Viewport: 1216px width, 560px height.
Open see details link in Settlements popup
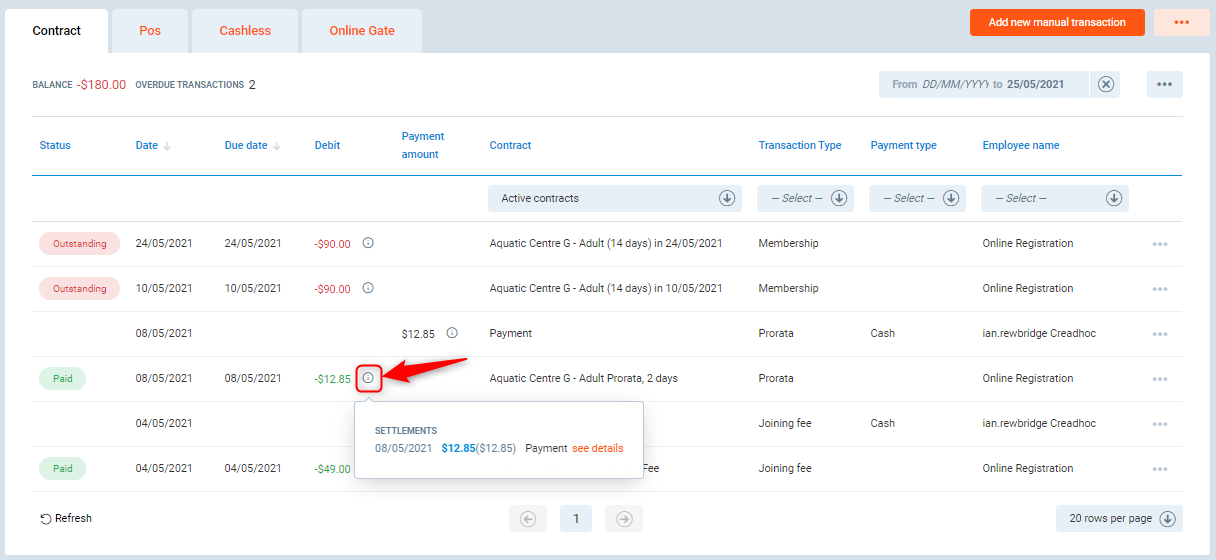tap(597, 448)
